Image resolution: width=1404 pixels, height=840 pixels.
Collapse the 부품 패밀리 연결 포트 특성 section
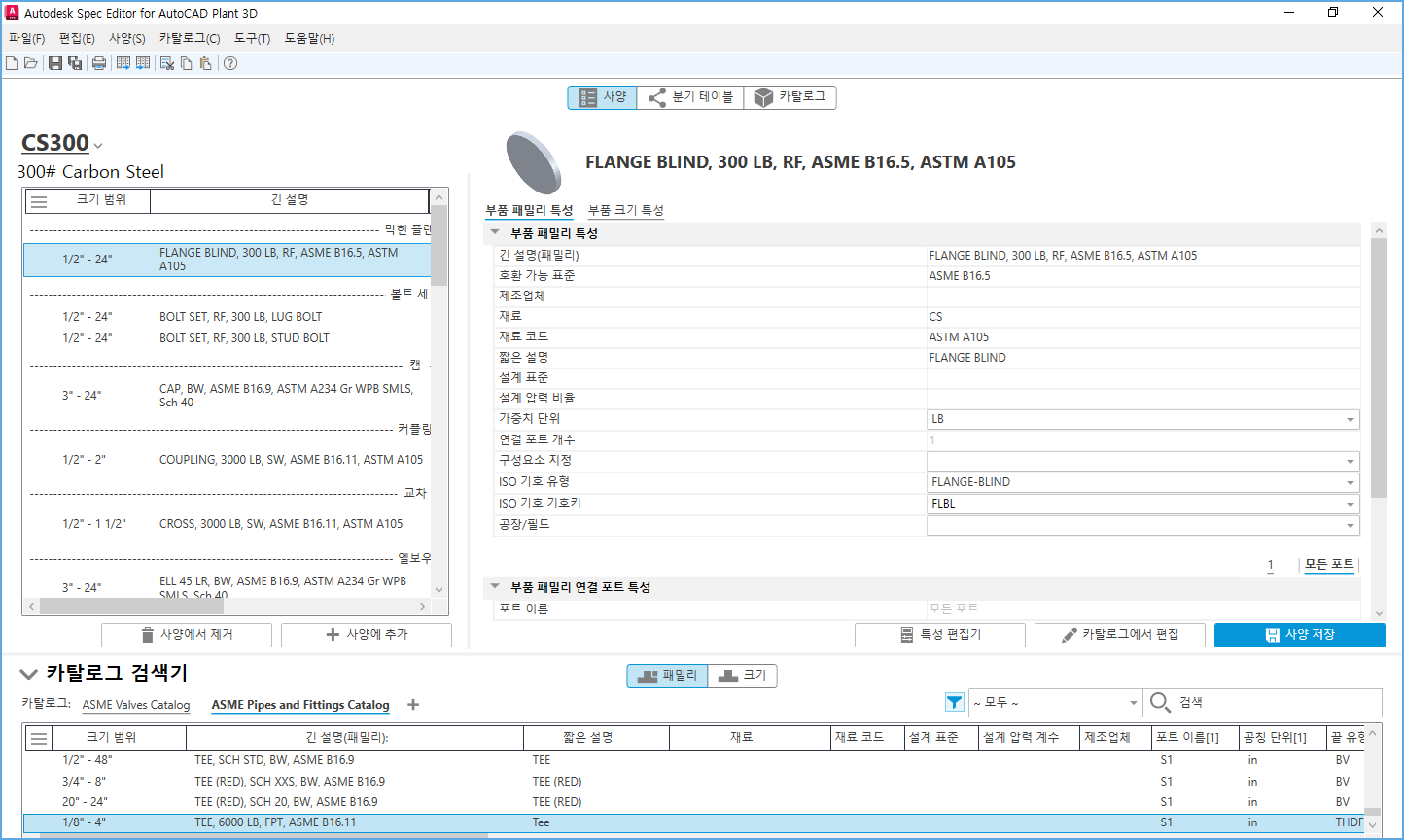(495, 587)
